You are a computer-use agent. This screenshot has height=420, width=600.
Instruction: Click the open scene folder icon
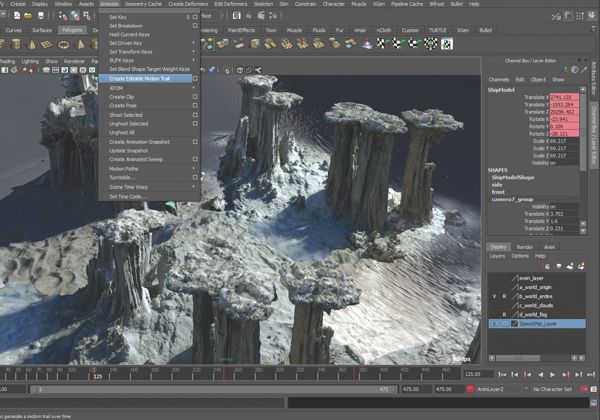point(28,16)
